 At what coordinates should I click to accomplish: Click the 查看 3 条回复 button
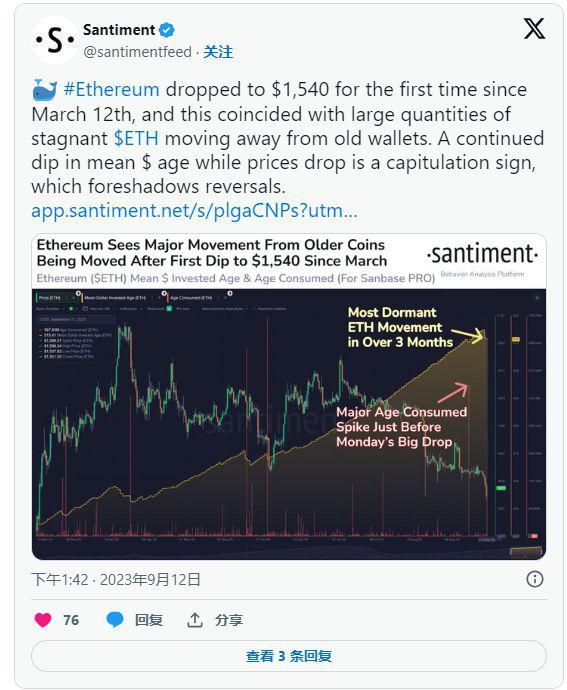pyautogui.click(x=288, y=656)
